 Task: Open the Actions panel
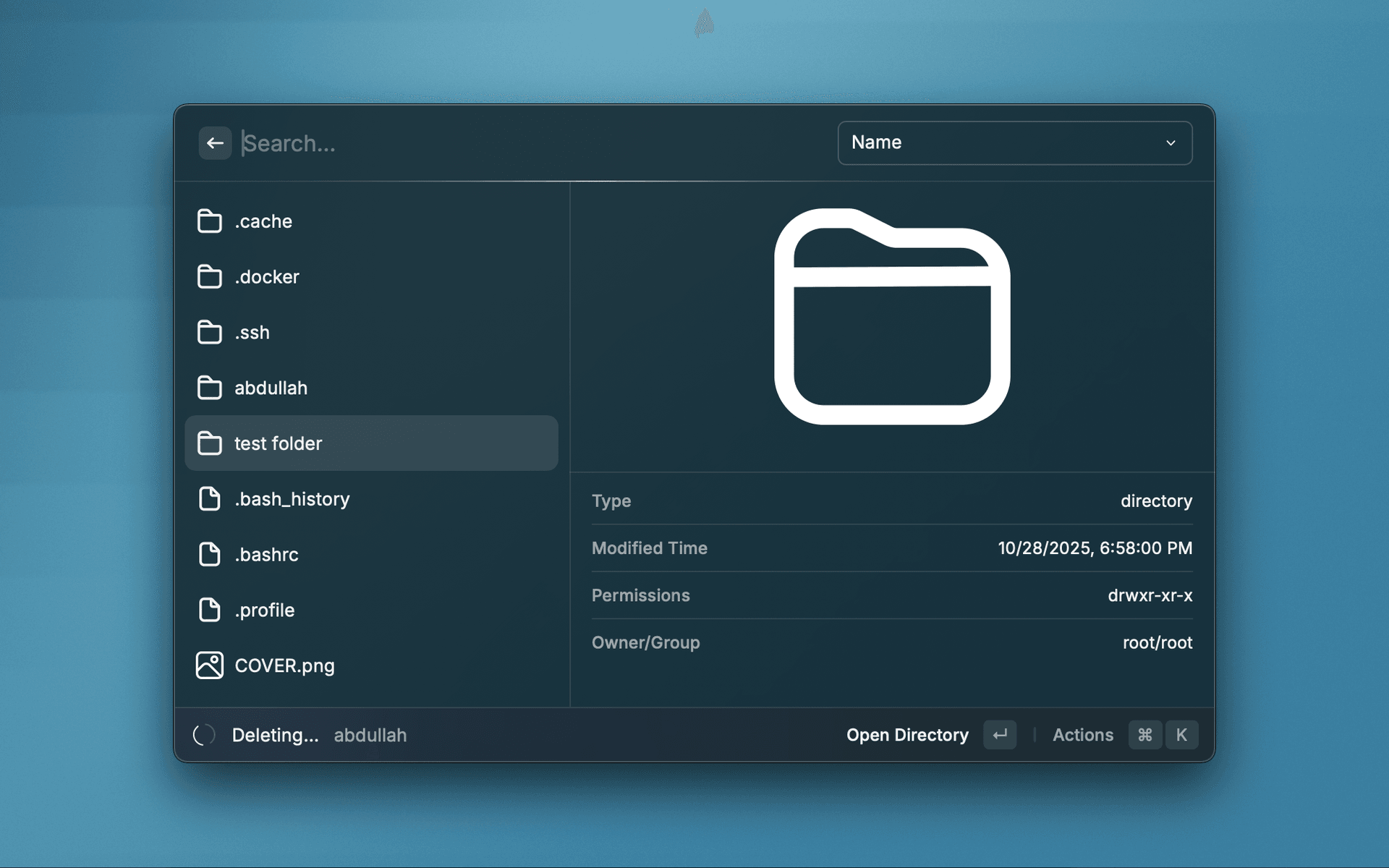(x=1083, y=735)
